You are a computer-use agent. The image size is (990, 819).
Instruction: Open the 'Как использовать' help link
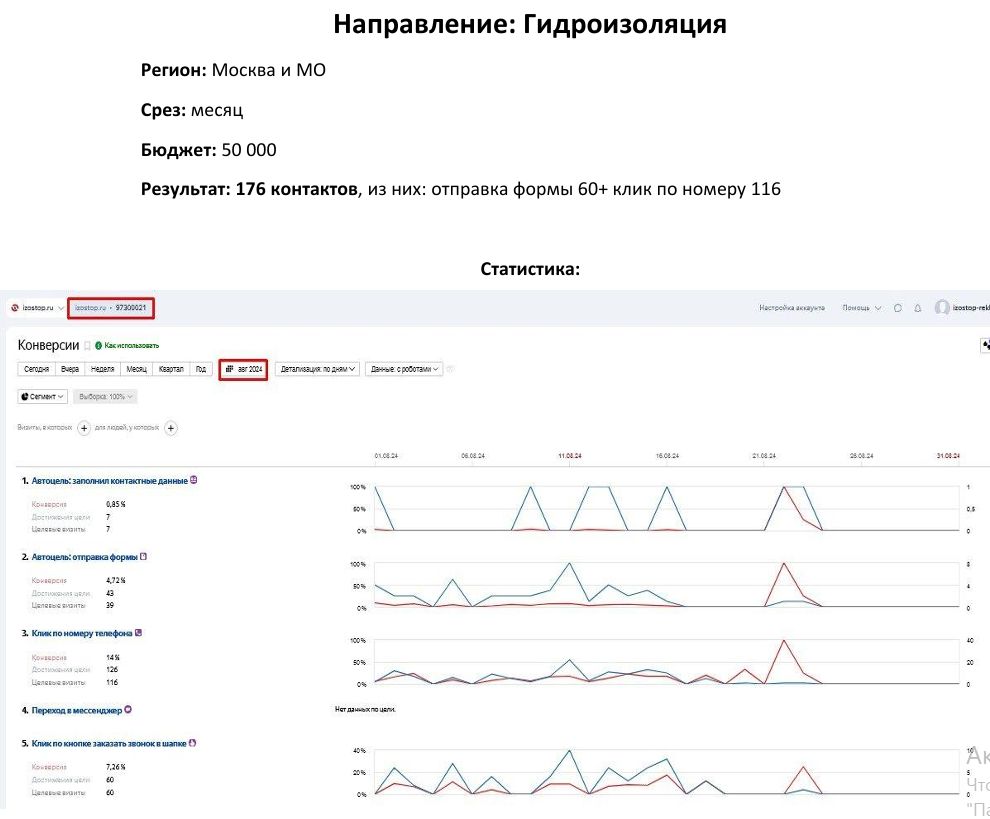(x=131, y=345)
